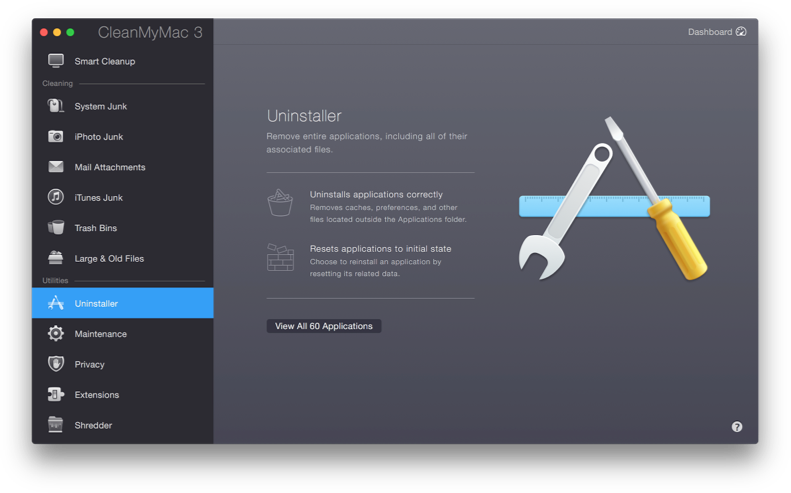Click the Maintenance gear icon

click(x=55, y=334)
